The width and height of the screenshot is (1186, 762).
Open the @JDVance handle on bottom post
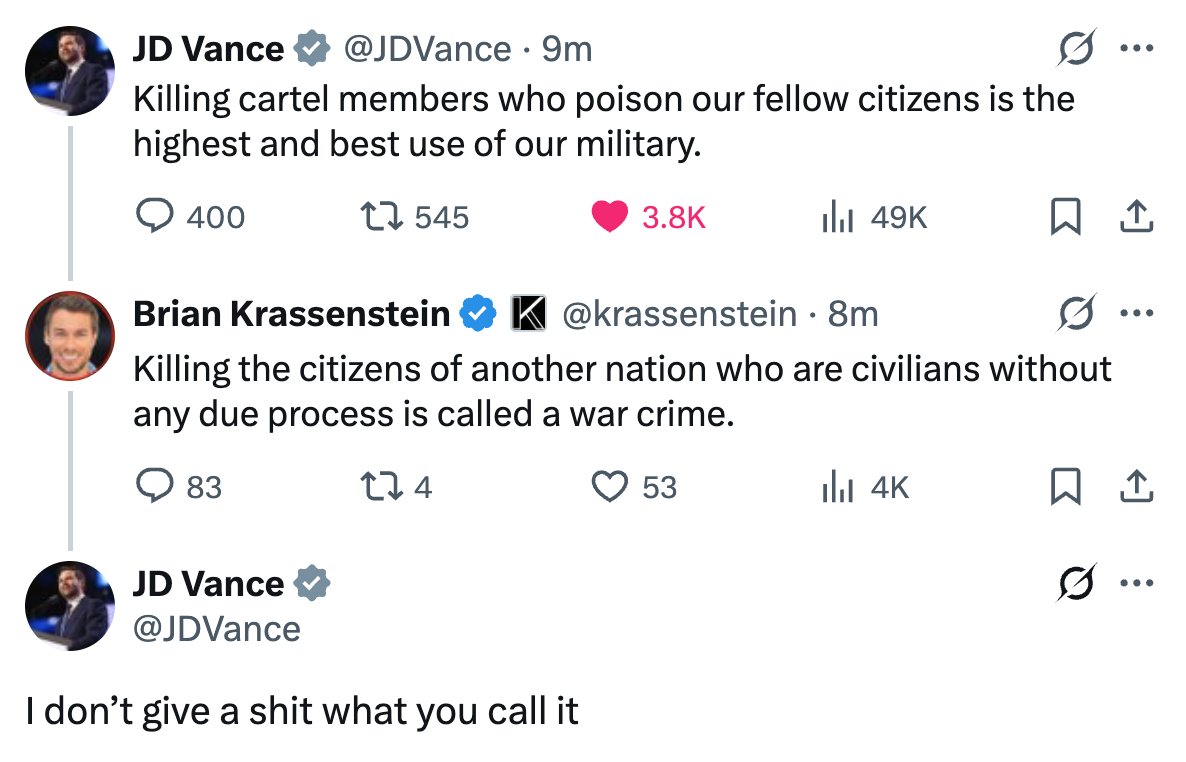click(217, 629)
